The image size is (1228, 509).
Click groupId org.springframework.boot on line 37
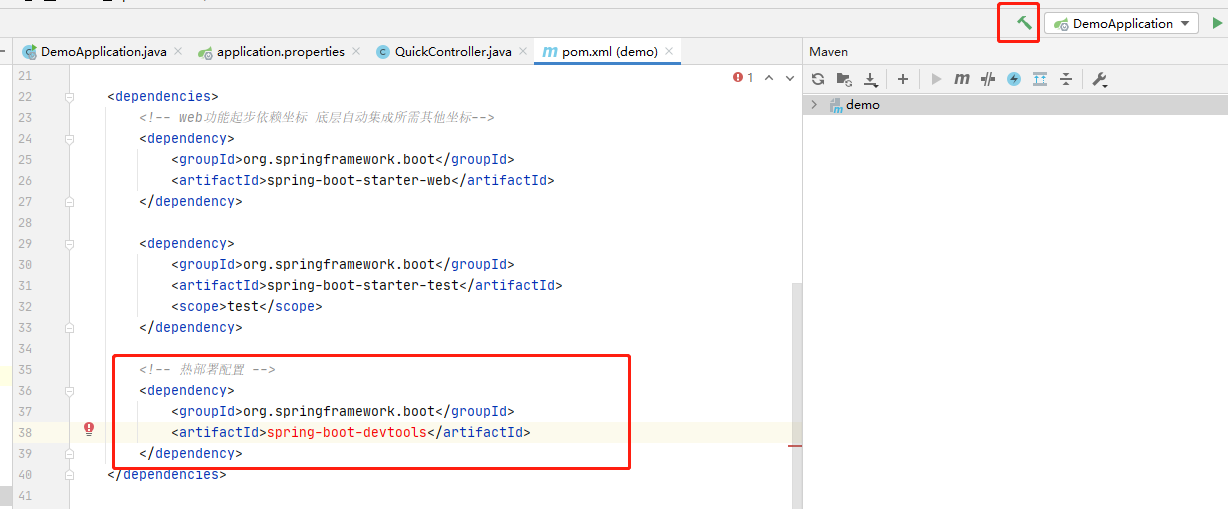tap(339, 411)
